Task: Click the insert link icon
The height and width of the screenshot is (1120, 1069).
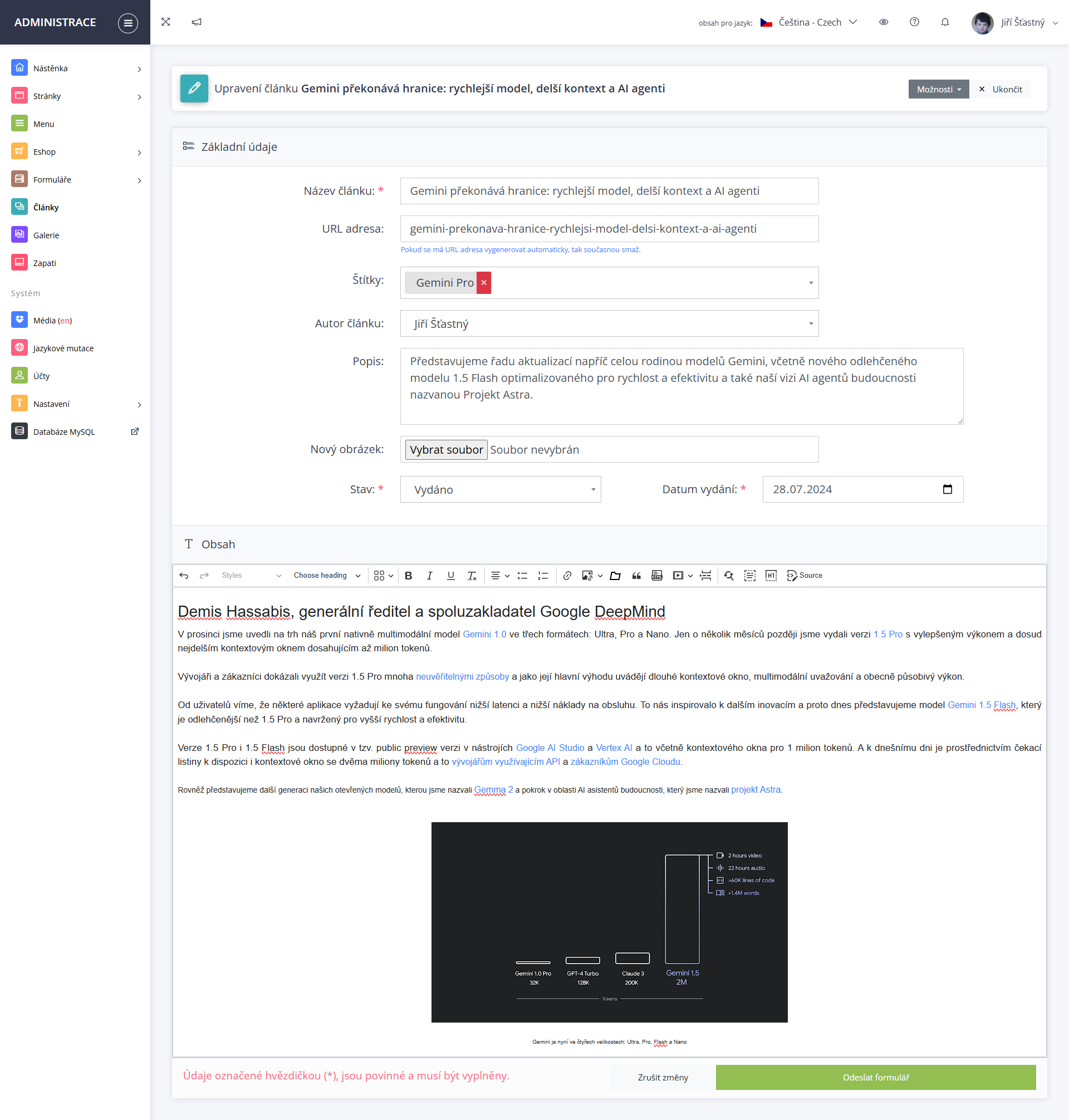Action: [x=567, y=576]
